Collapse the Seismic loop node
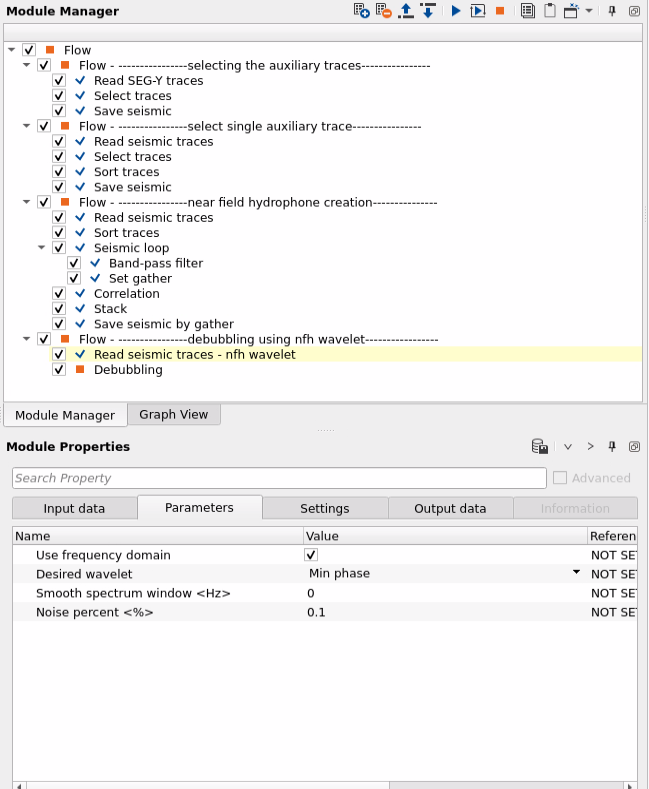Image resolution: width=649 pixels, height=789 pixels. tap(42, 248)
